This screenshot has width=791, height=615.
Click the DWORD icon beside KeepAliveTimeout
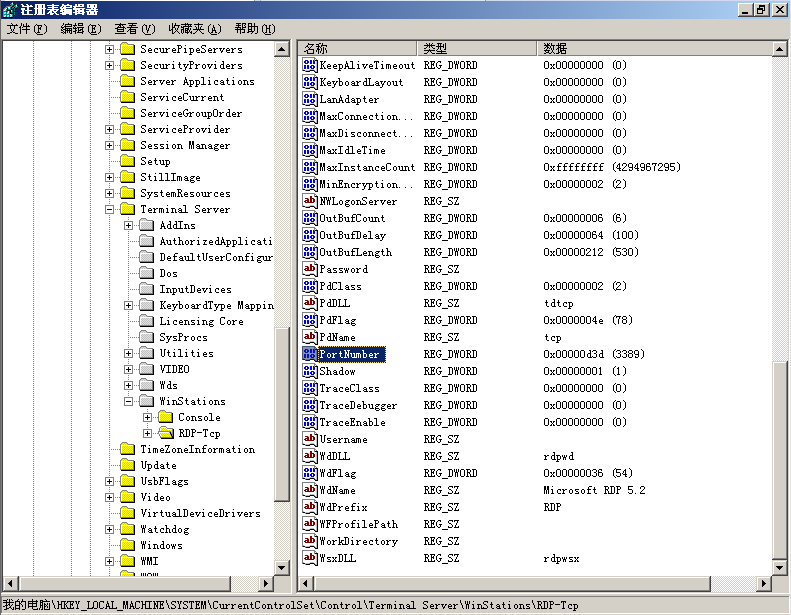click(309, 65)
